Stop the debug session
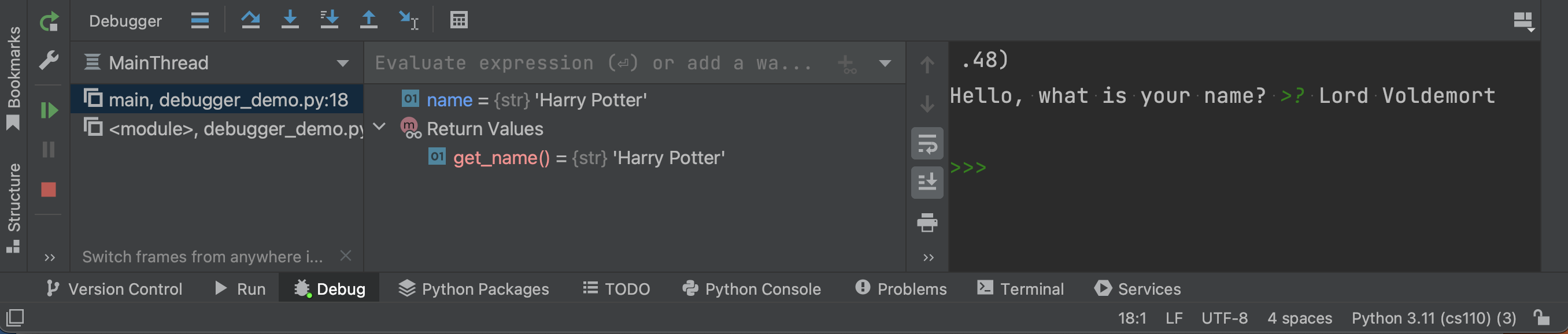1568x334 pixels. click(x=50, y=190)
